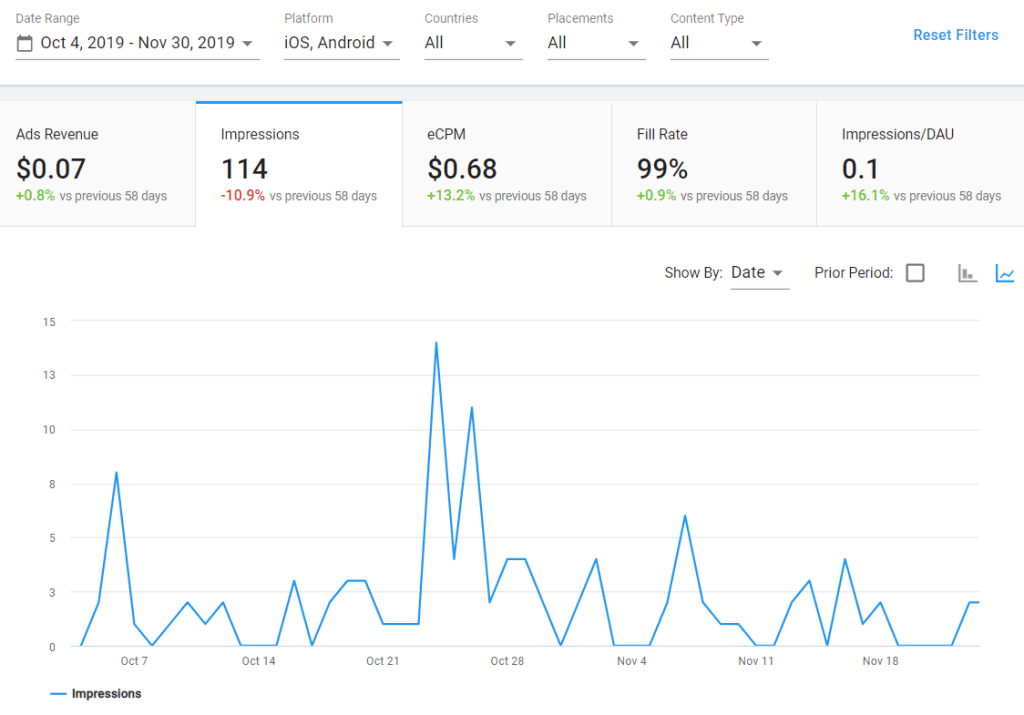Switch to bar chart view icon
This screenshot has width=1024, height=715.
click(967, 273)
